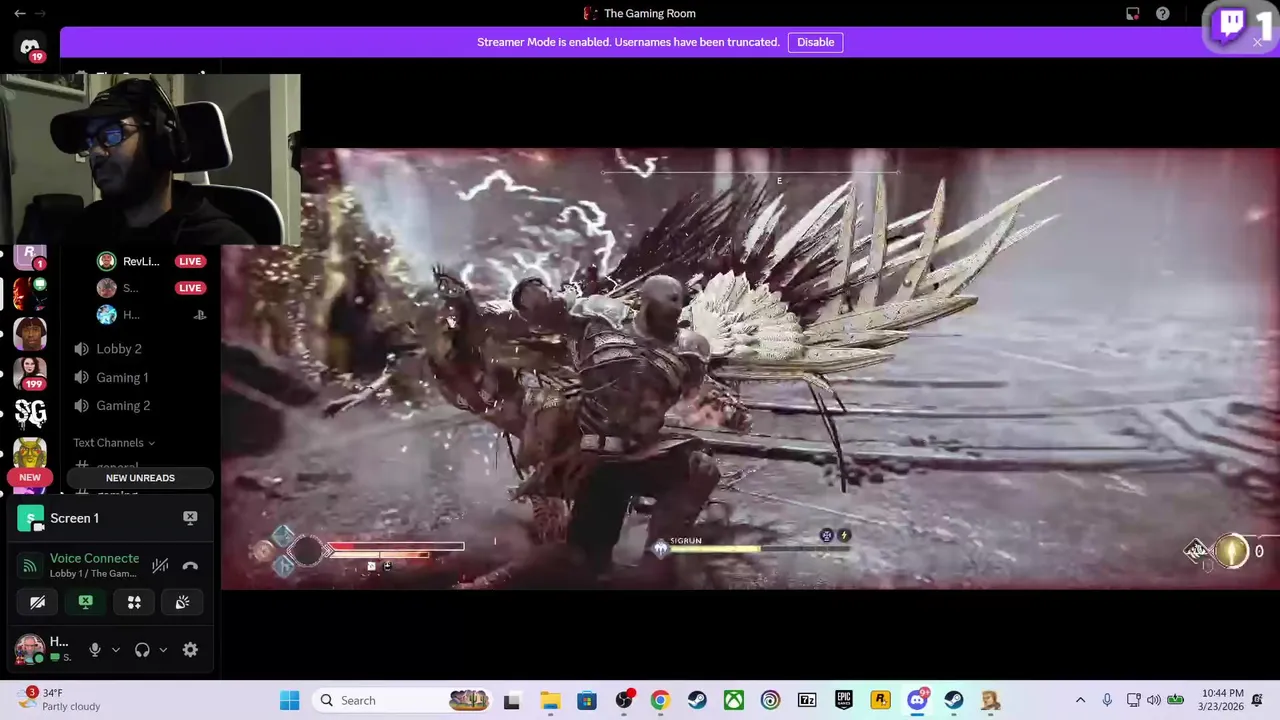Open Microsoft Store from the taskbar
The width and height of the screenshot is (1280, 720).
[587, 701]
